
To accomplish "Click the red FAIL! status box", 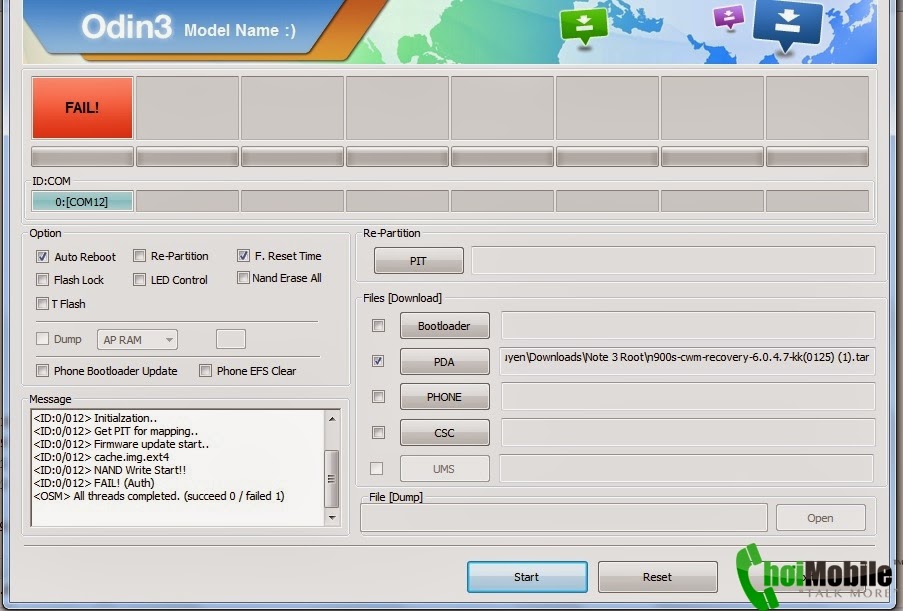I will coord(82,108).
